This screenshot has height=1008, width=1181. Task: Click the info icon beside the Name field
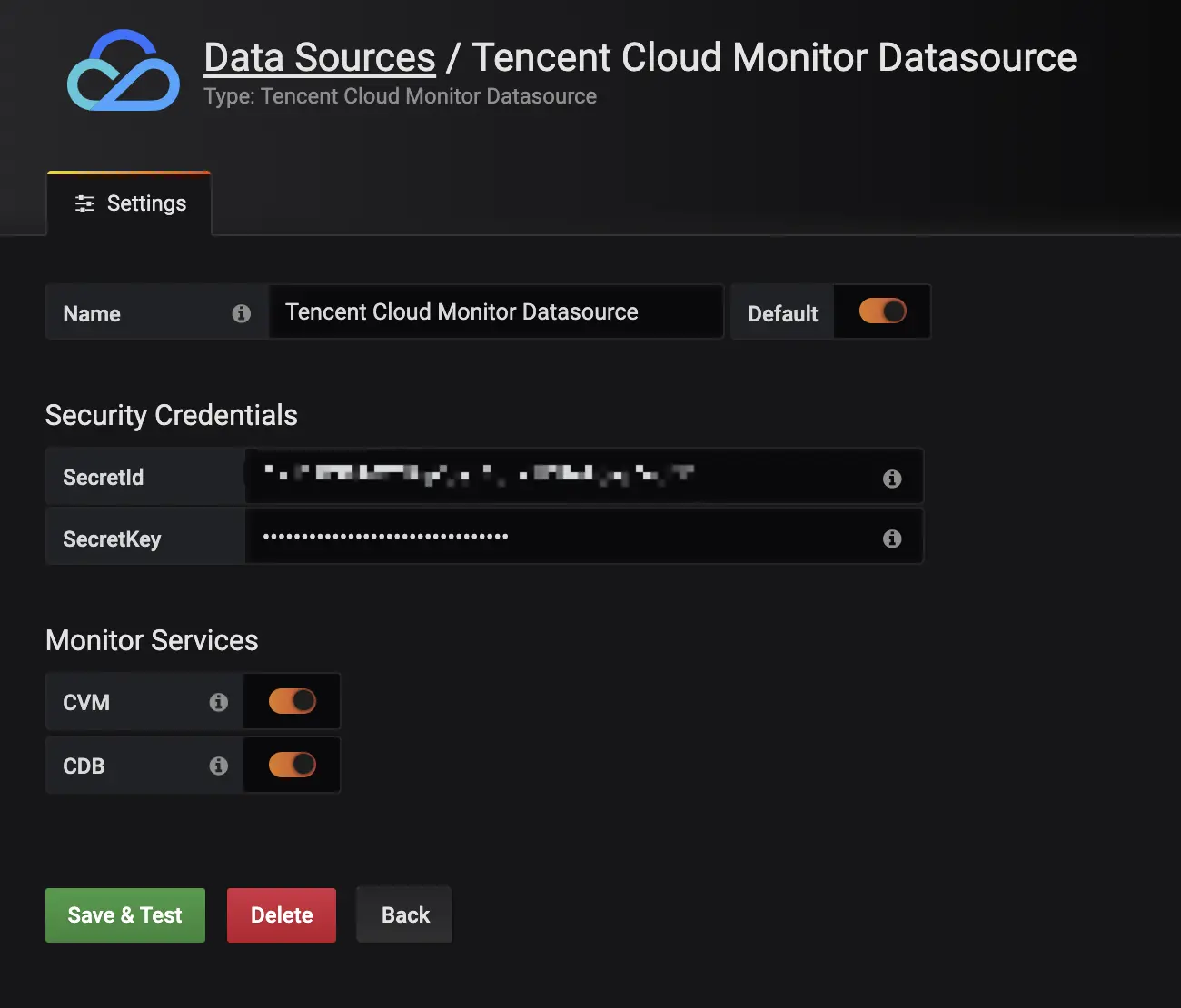(241, 313)
